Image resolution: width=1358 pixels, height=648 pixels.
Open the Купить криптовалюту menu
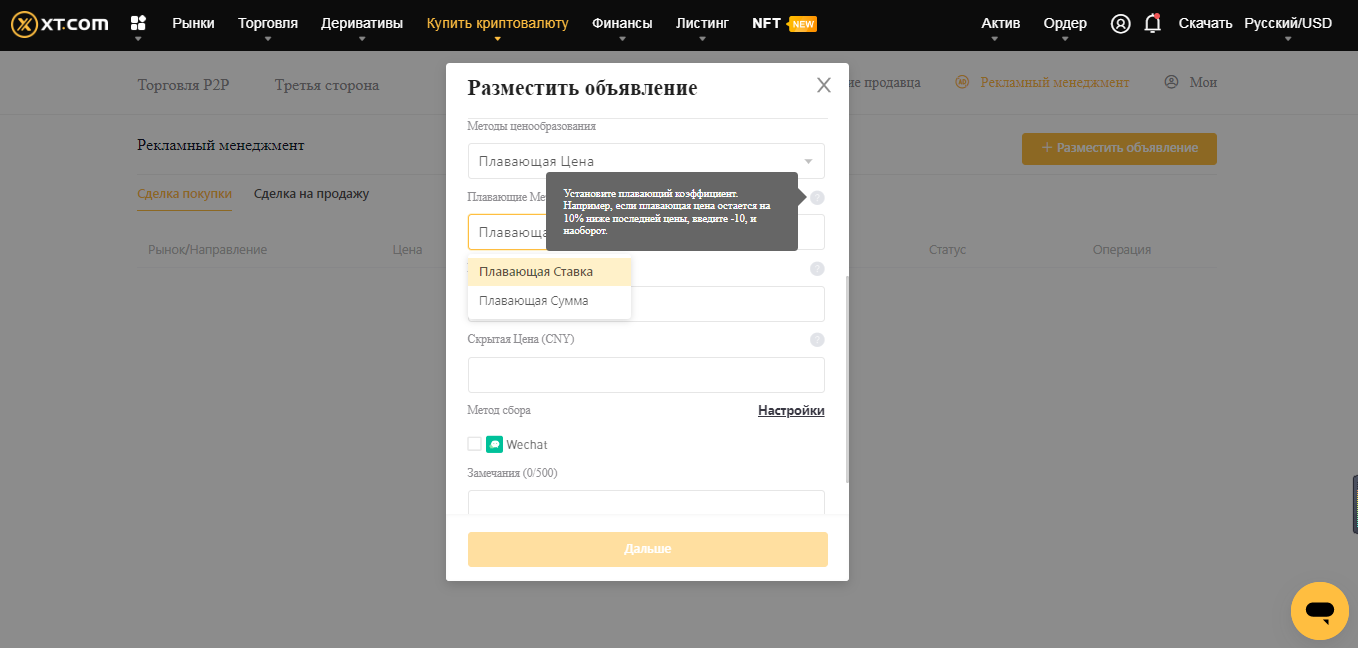tap(497, 23)
